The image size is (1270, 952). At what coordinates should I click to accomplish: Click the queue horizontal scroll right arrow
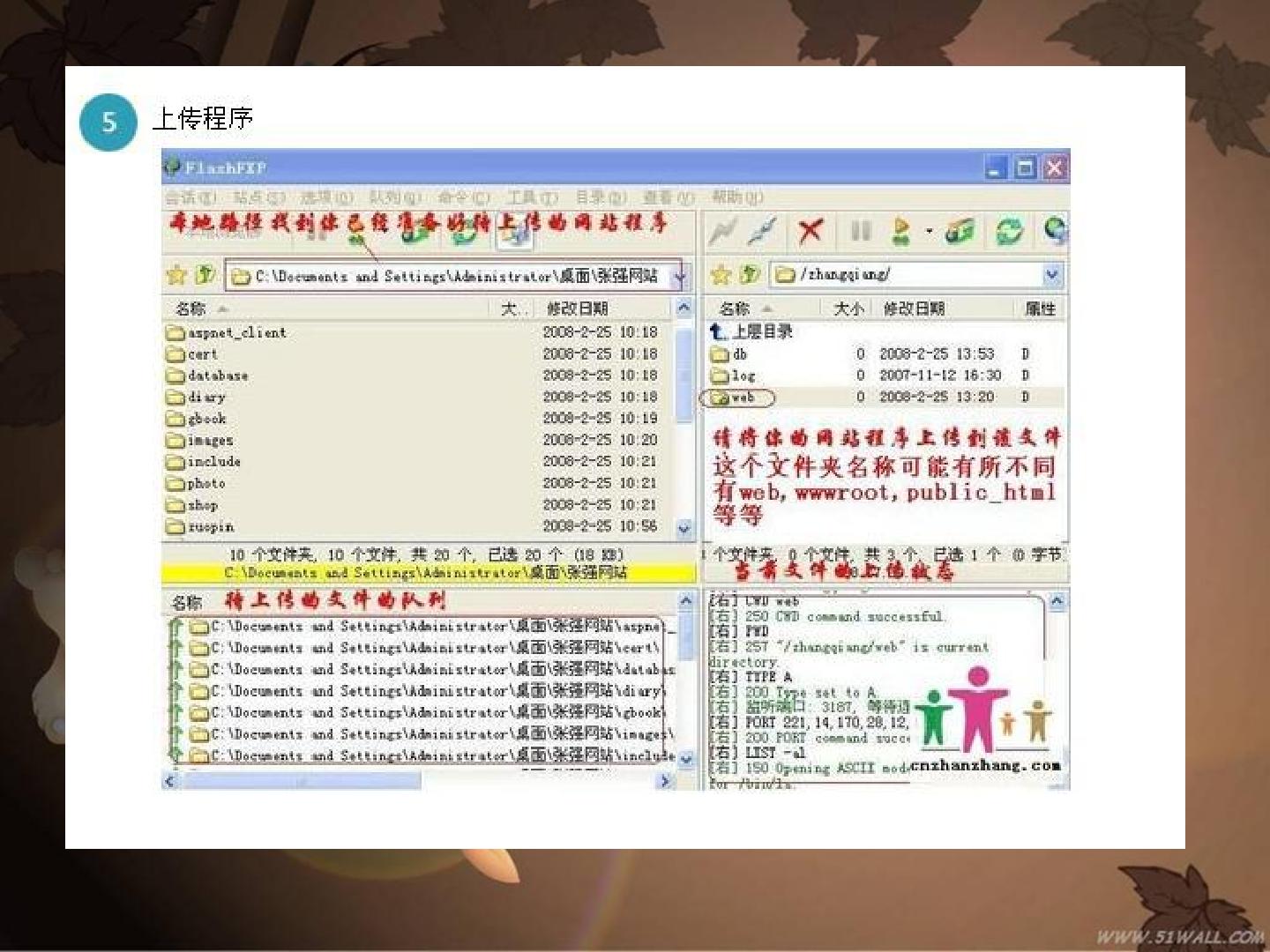pos(667,781)
